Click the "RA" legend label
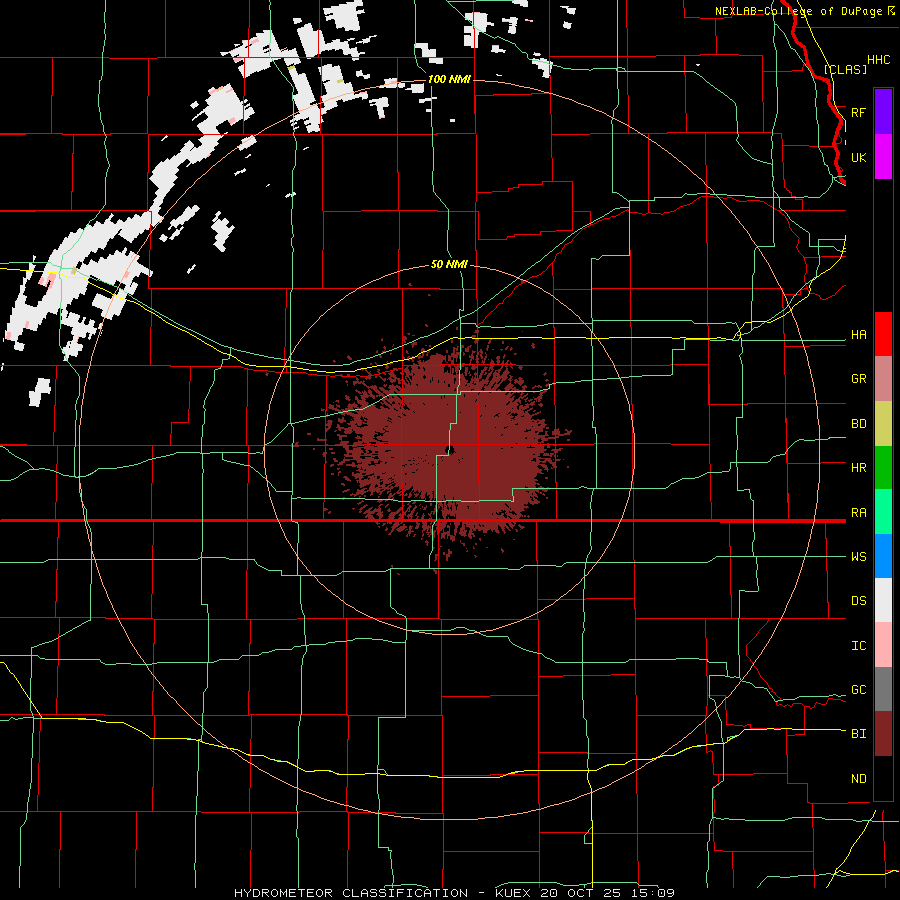The image size is (900, 900). pos(858,513)
